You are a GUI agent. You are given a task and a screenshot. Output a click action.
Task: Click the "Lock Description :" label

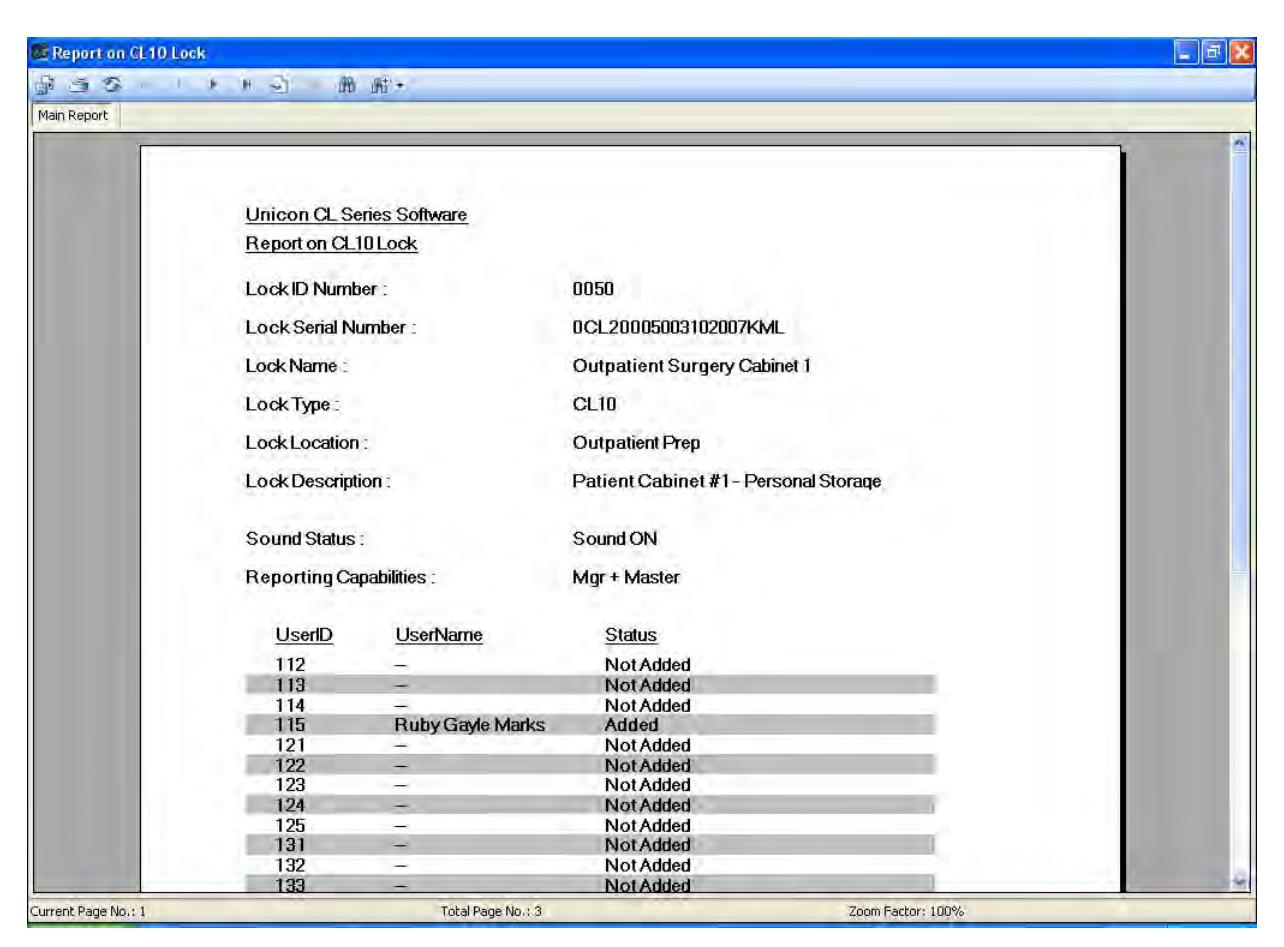[317, 481]
